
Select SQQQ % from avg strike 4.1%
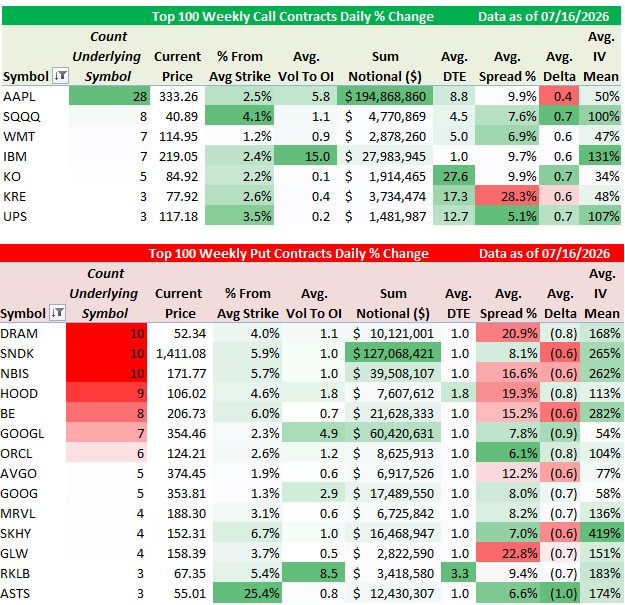coord(239,116)
